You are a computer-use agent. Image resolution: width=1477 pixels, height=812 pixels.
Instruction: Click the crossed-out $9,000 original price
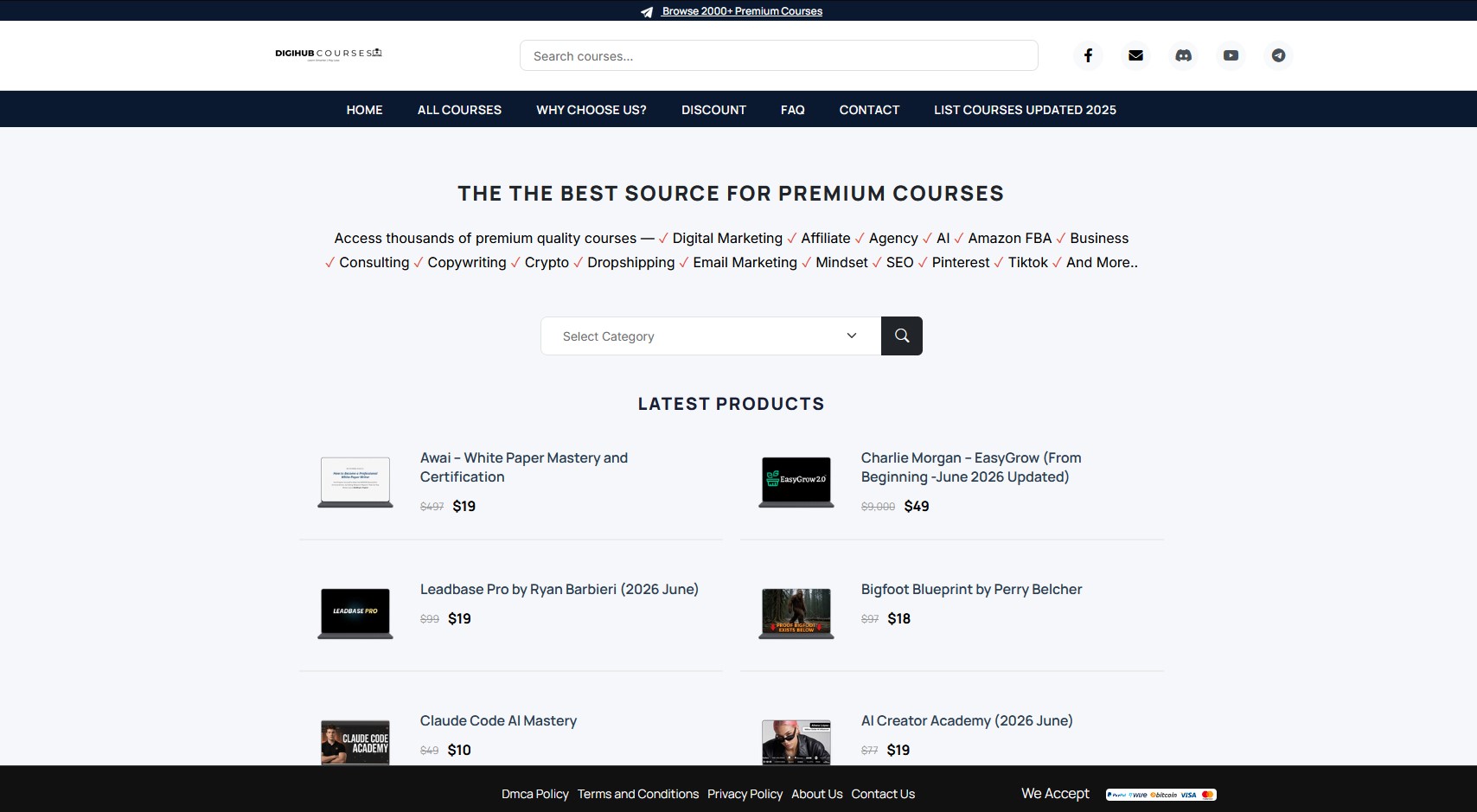(x=878, y=507)
